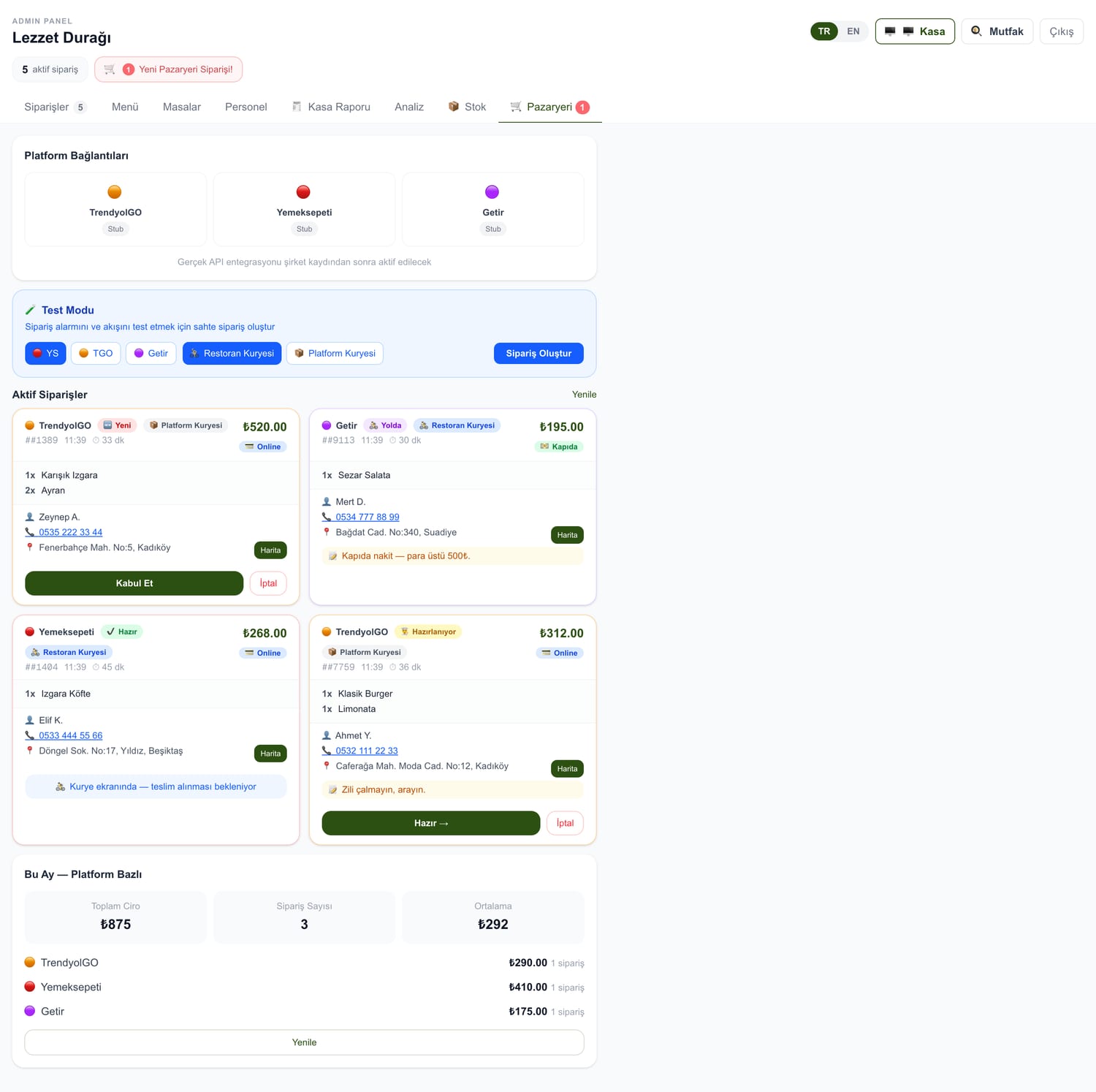Switch language to TR
Viewport: 1096px width, 1092px height.
(824, 31)
